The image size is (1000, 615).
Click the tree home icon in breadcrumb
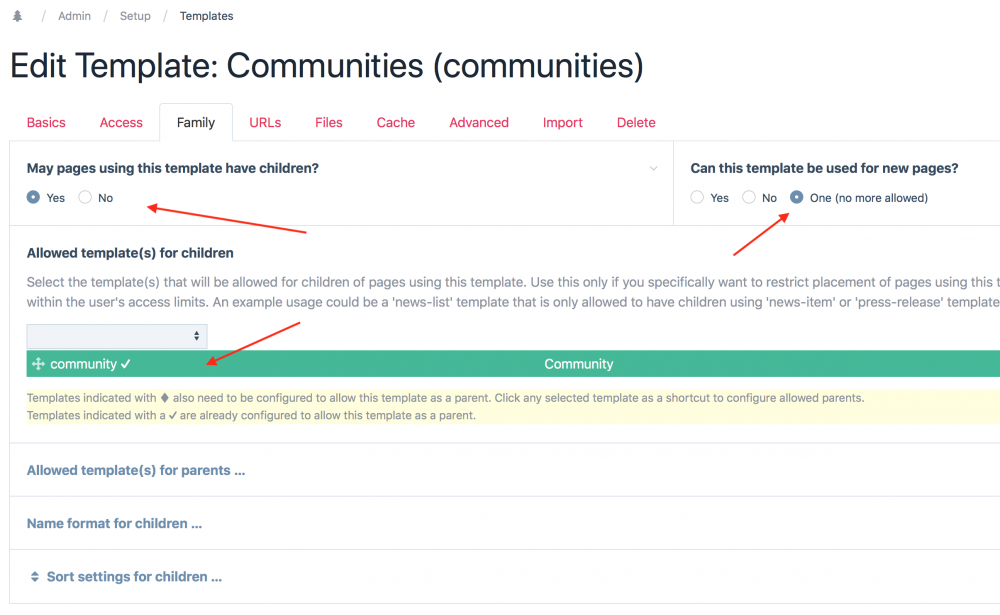coord(17,16)
